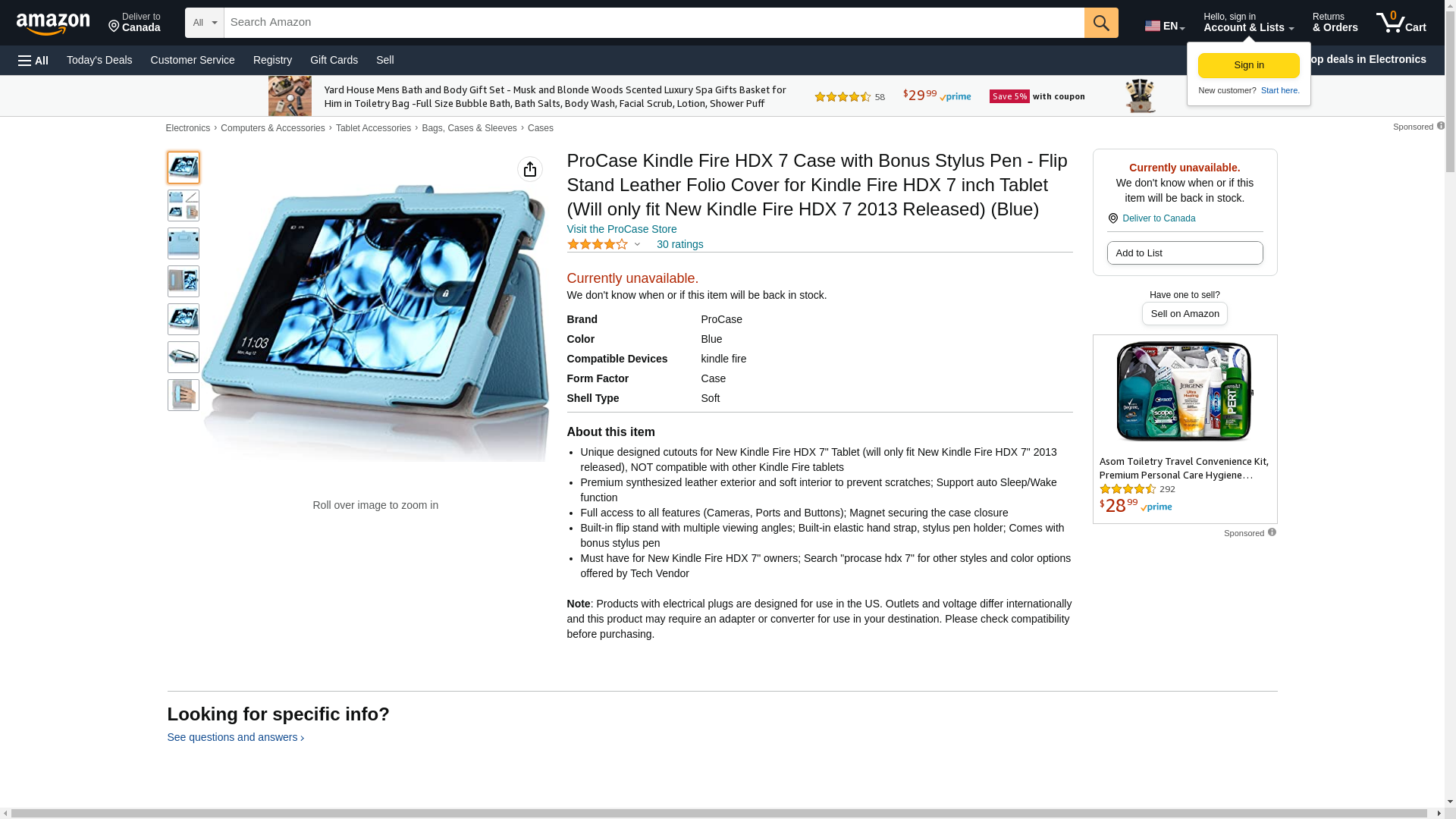Click Visit the ProCase Store link
Viewport: 1456px width, 819px height.
click(622, 229)
